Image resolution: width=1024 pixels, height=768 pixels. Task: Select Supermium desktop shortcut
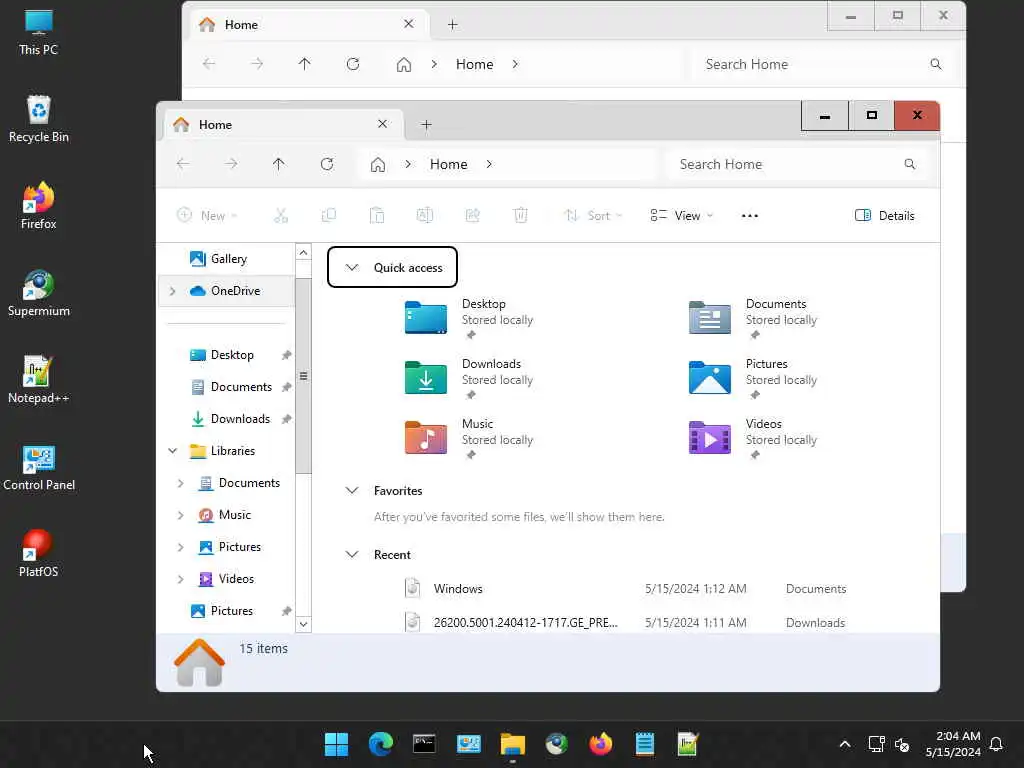click(39, 293)
